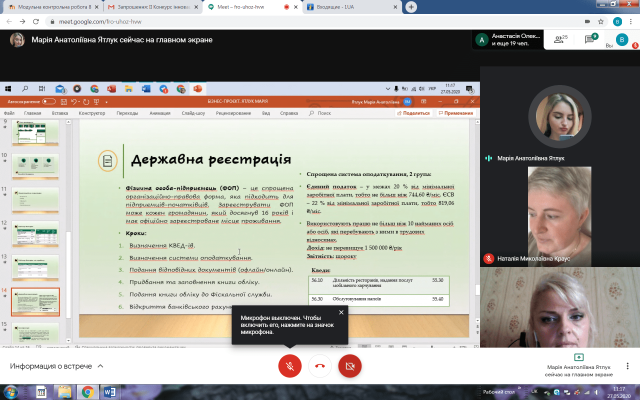Close the microphone muted tooltip
The image size is (640, 400).
pos(340,312)
